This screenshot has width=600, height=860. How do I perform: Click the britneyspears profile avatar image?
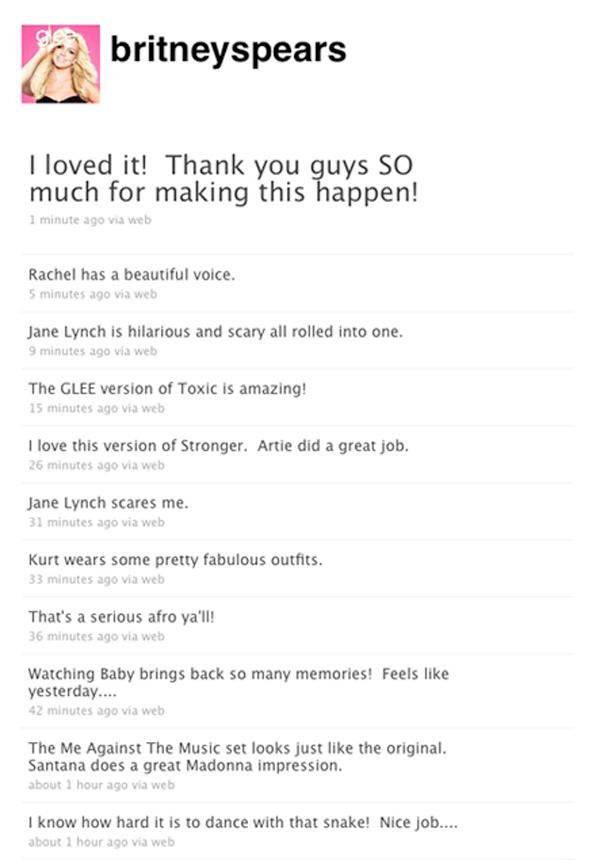pyautogui.click(x=61, y=64)
